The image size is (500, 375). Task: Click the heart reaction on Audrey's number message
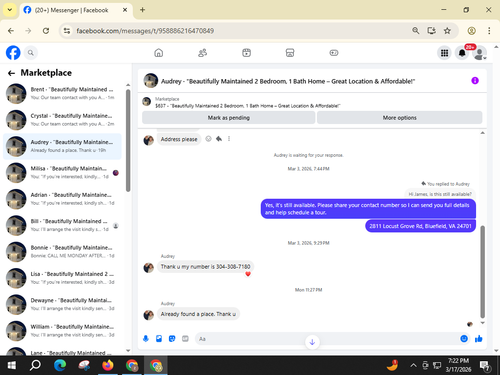pos(248,274)
